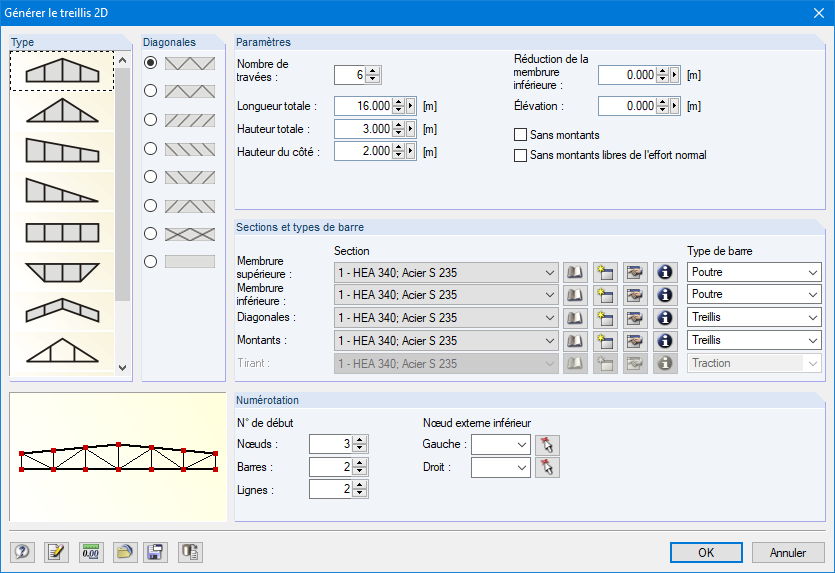835x573 pixels.
Task: Expand Membrure supérieure section dropdown
Action: 550,273
